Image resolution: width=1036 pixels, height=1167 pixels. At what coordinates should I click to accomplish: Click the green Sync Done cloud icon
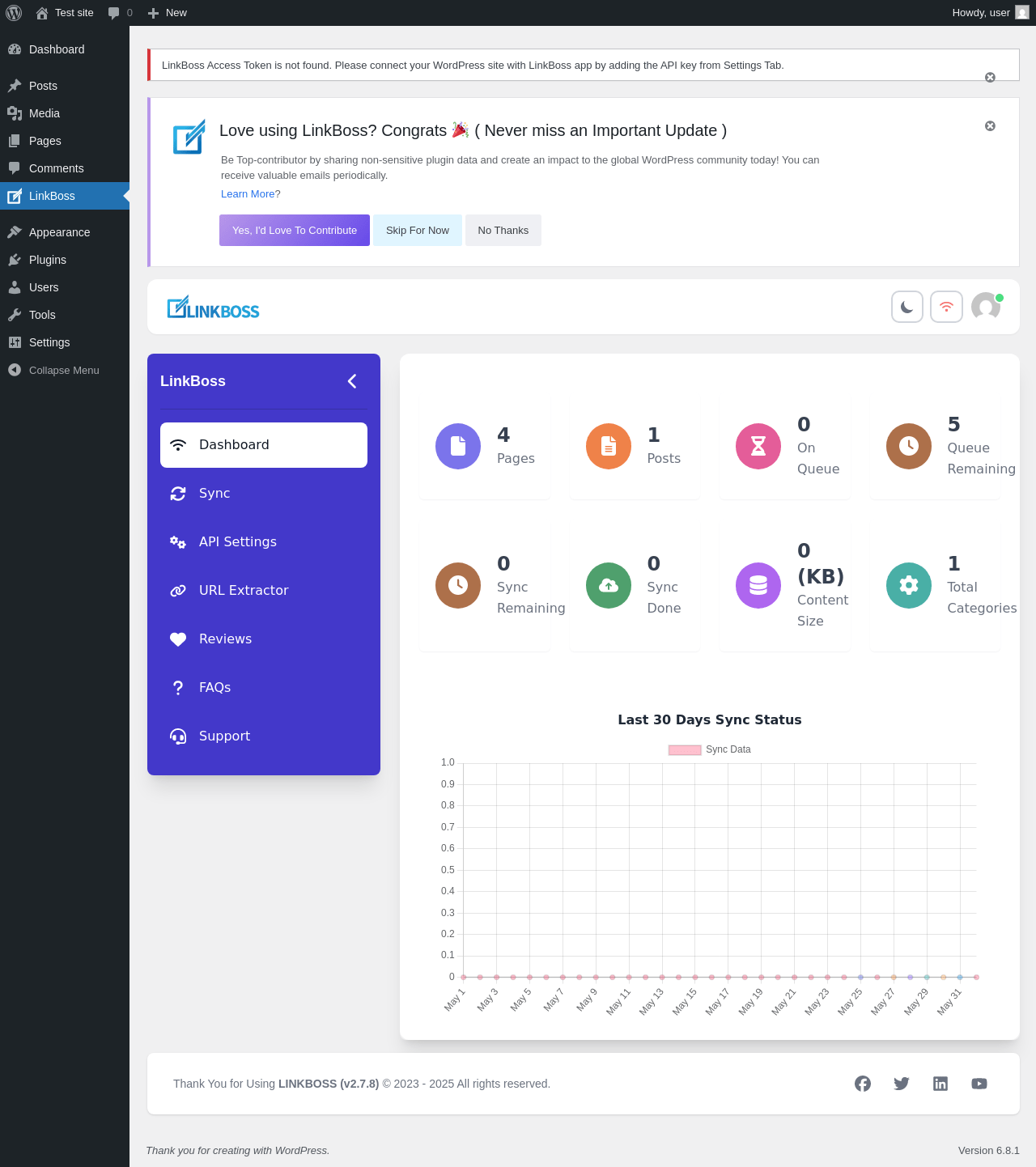609,585
